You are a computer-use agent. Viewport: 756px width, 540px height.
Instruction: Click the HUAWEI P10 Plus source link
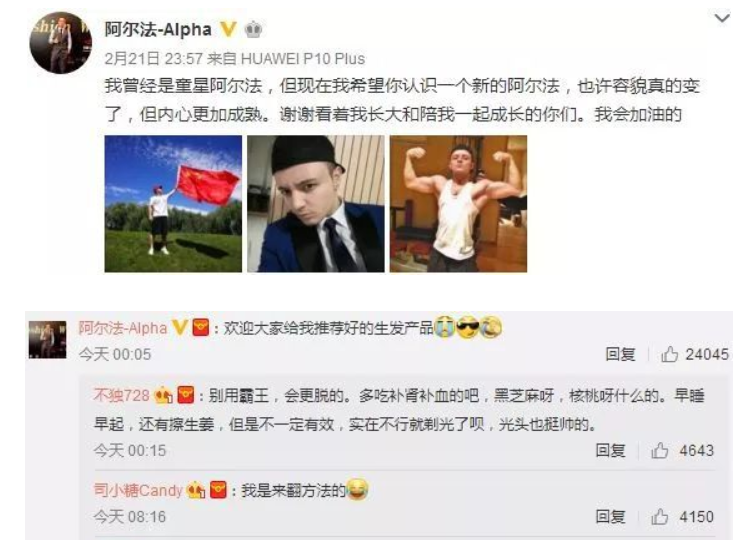coord(303,59)
